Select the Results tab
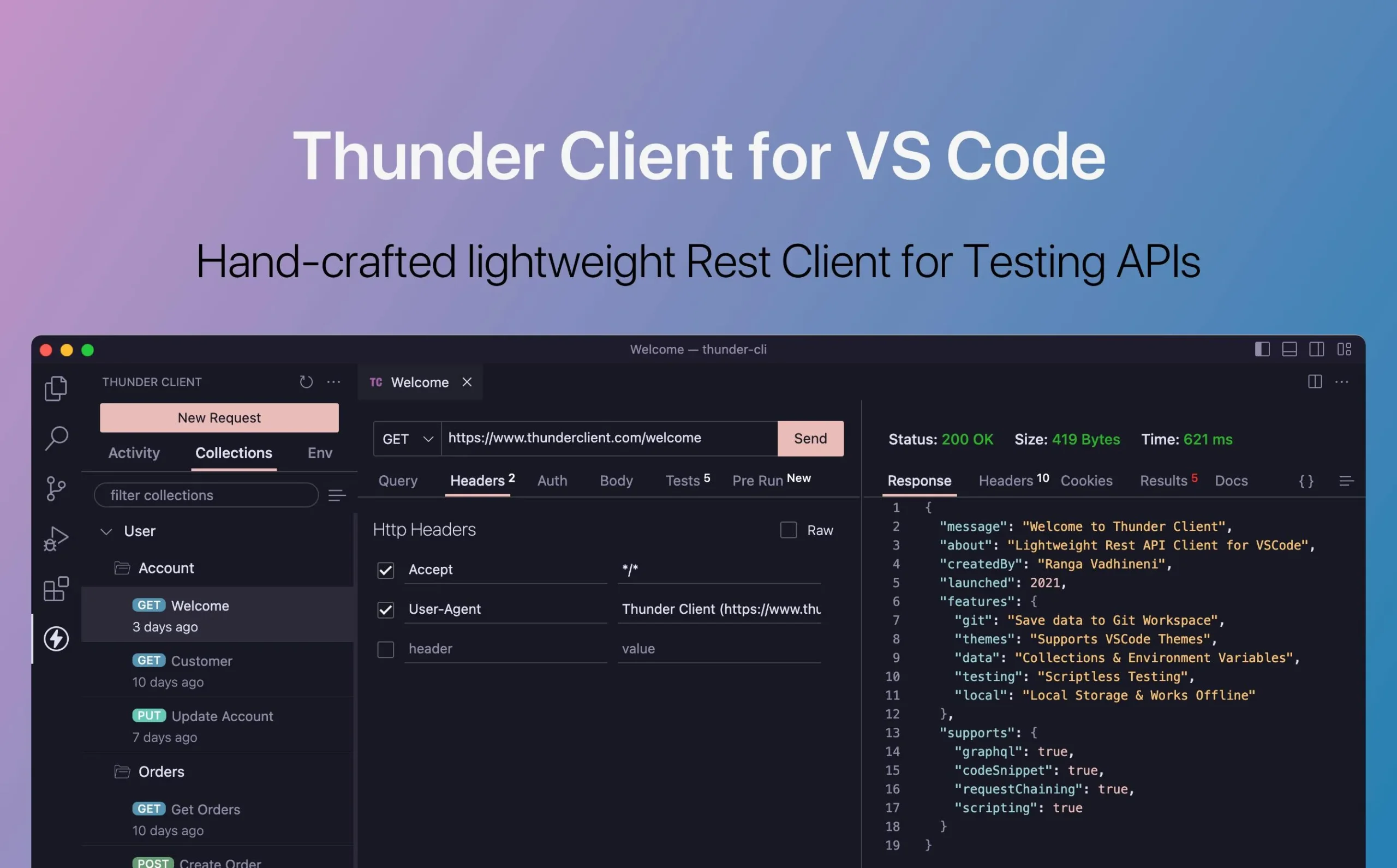Image resolution: width=1397 pixels, height=868 pixels. point(1168,480)
